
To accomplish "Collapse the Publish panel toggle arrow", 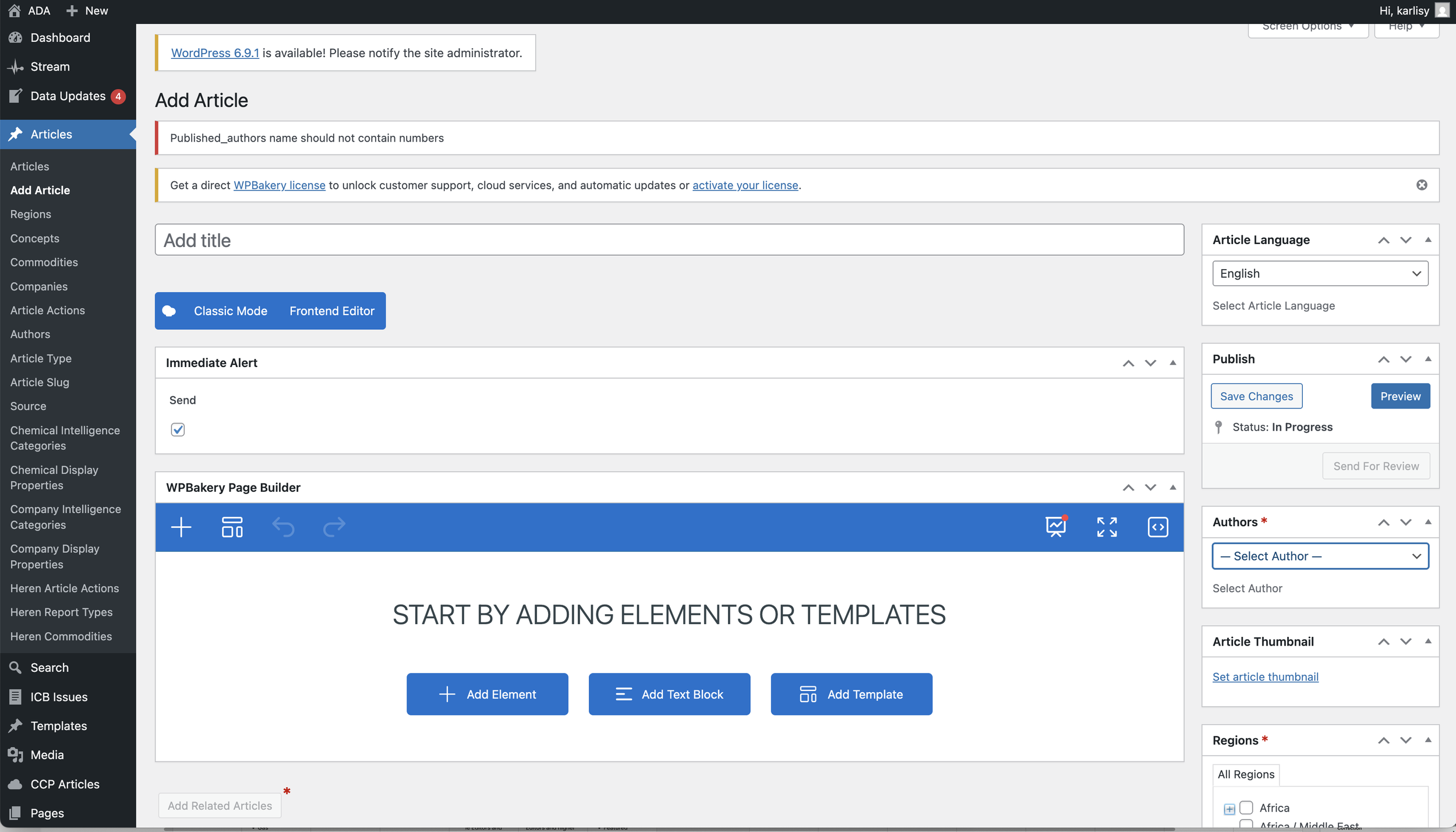I will click(x=1429, y=359).
